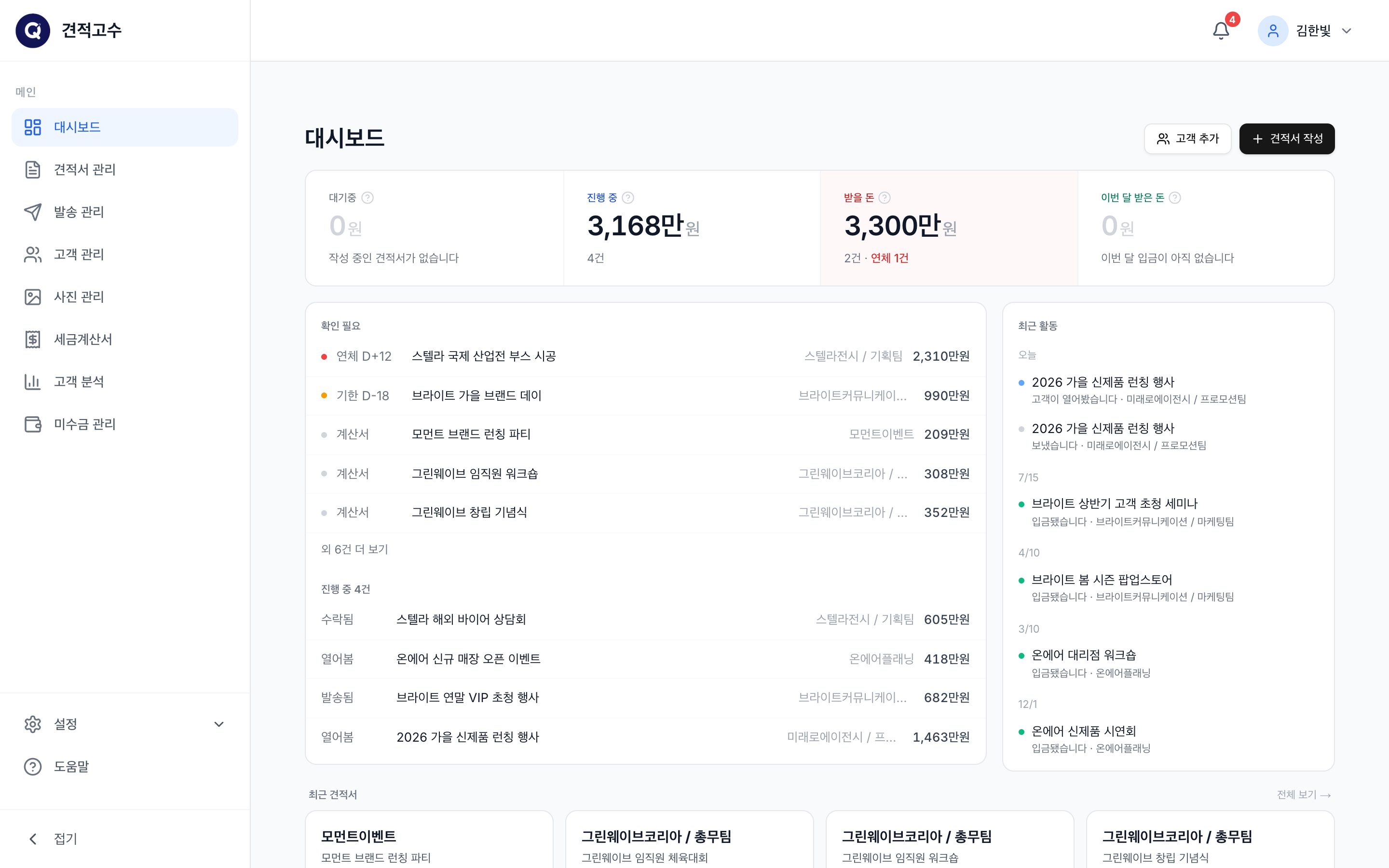Select 온에어 신규 매장 오픈 이벤트 row
The image size is (1389, 868).
645,659
